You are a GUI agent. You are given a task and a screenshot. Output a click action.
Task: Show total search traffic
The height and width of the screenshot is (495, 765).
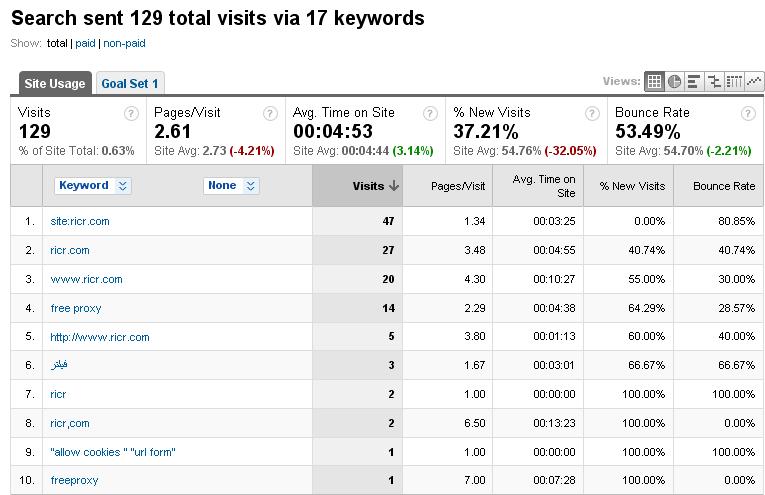pos(57,43)
